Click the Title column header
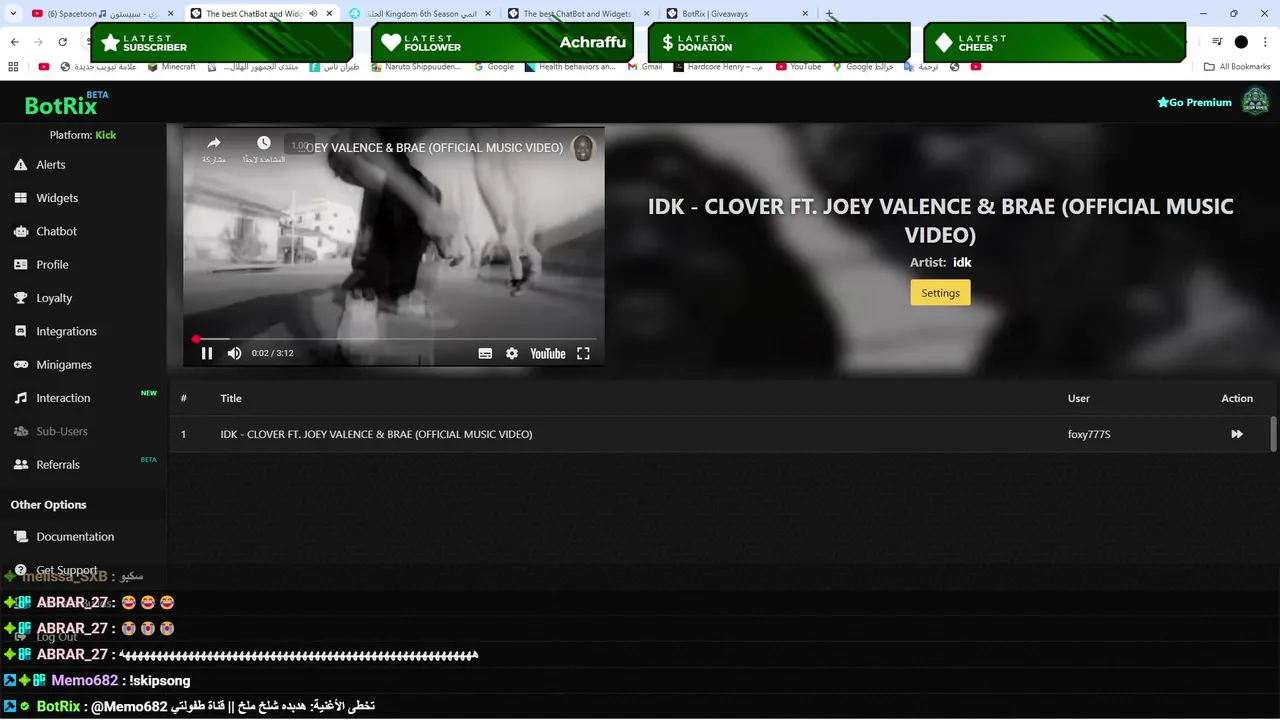This screenshot has height=720, width=1280. pyautogui.click(x=231, y=398)
